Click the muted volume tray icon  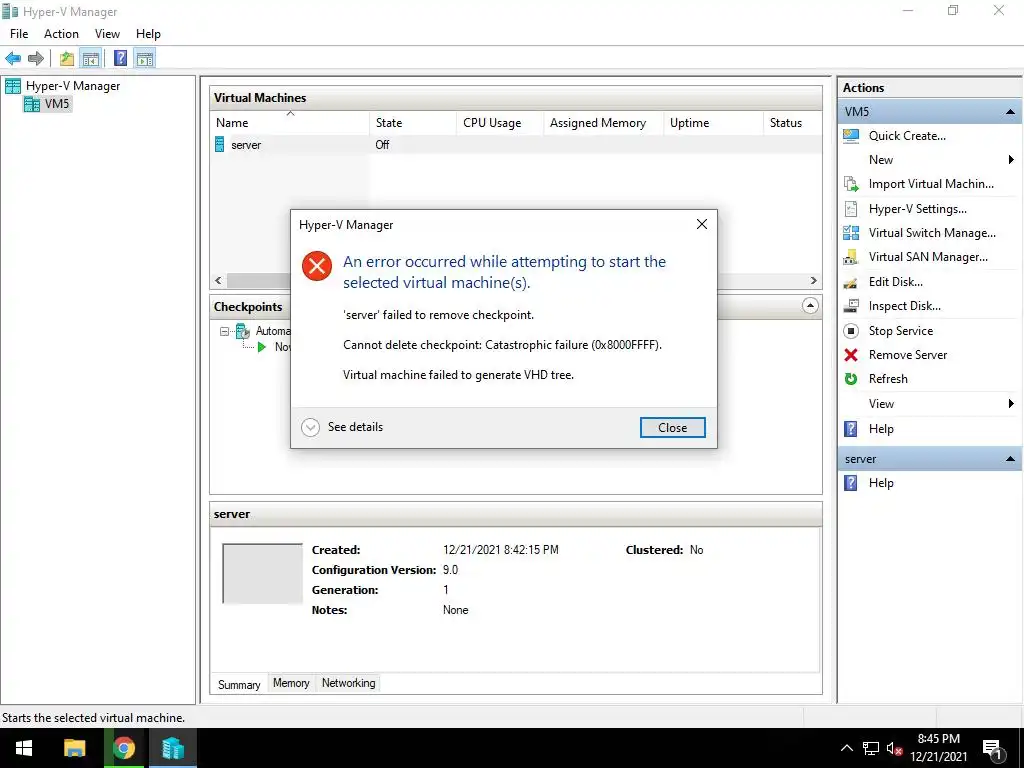click(x=894, y=748)
